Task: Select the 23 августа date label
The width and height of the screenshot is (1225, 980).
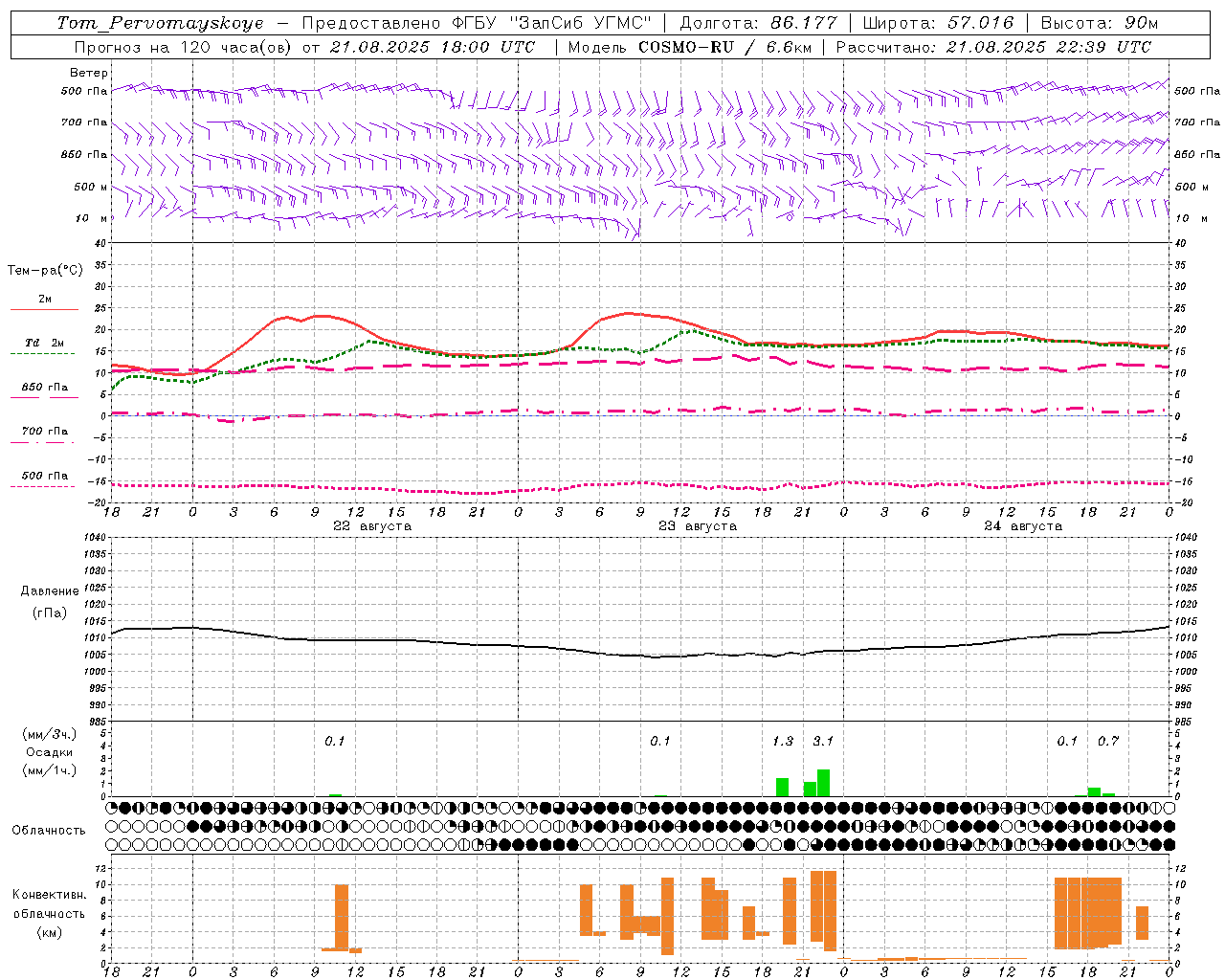Action: [x=698, y=526]
